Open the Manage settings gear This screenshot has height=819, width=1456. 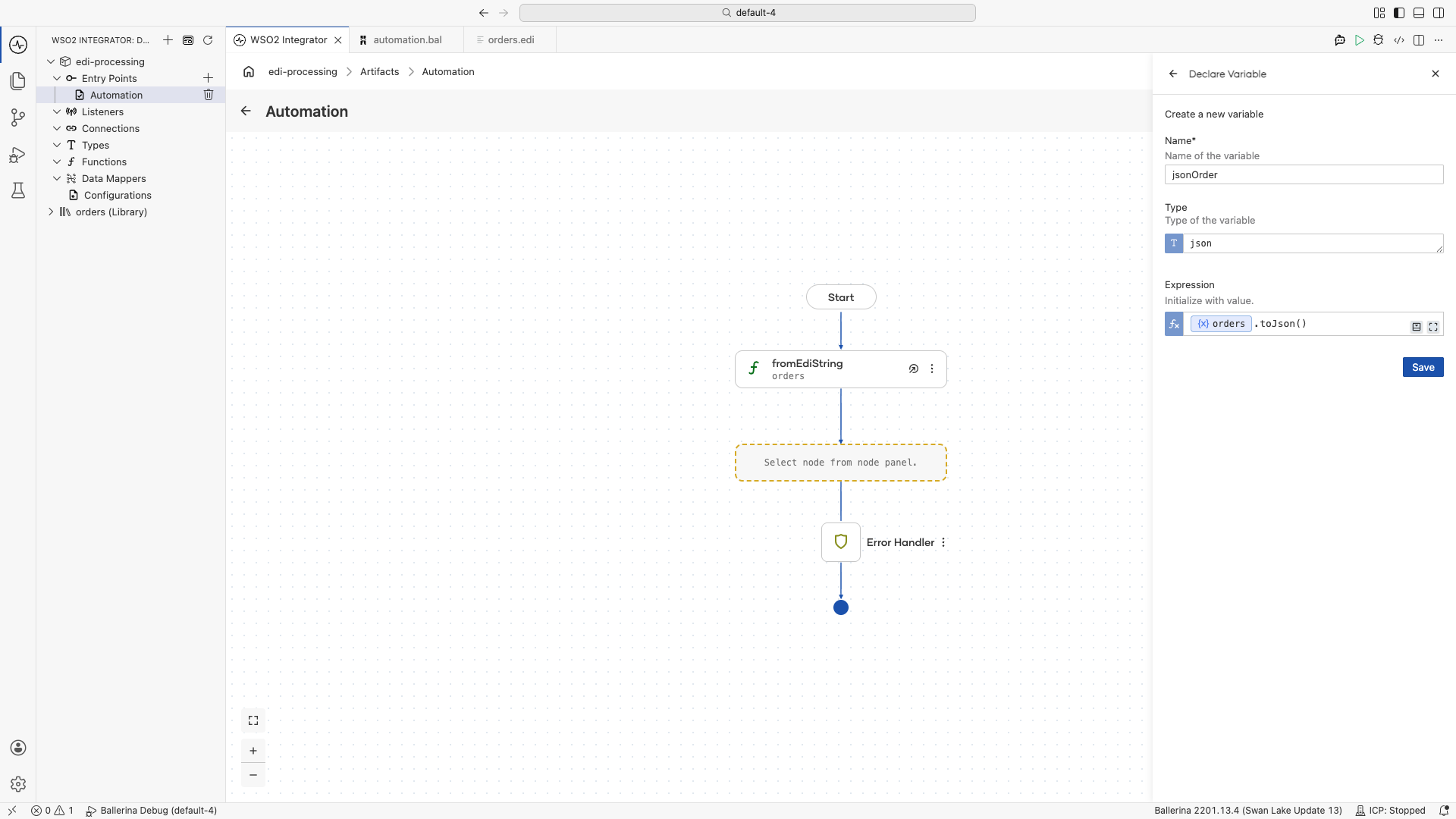coord(18,784)
